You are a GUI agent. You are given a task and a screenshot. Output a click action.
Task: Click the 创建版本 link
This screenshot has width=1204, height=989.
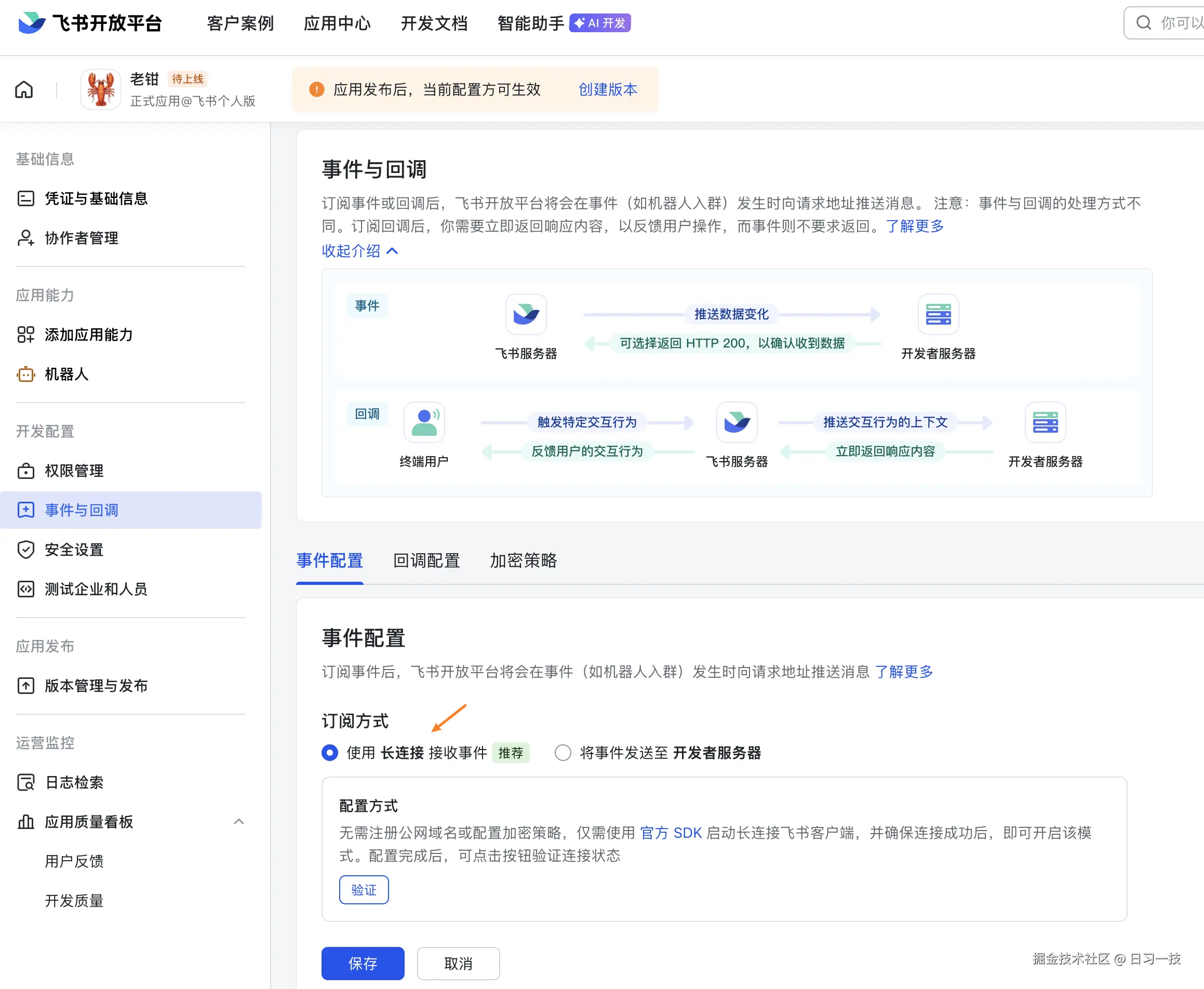pos(608,89)
